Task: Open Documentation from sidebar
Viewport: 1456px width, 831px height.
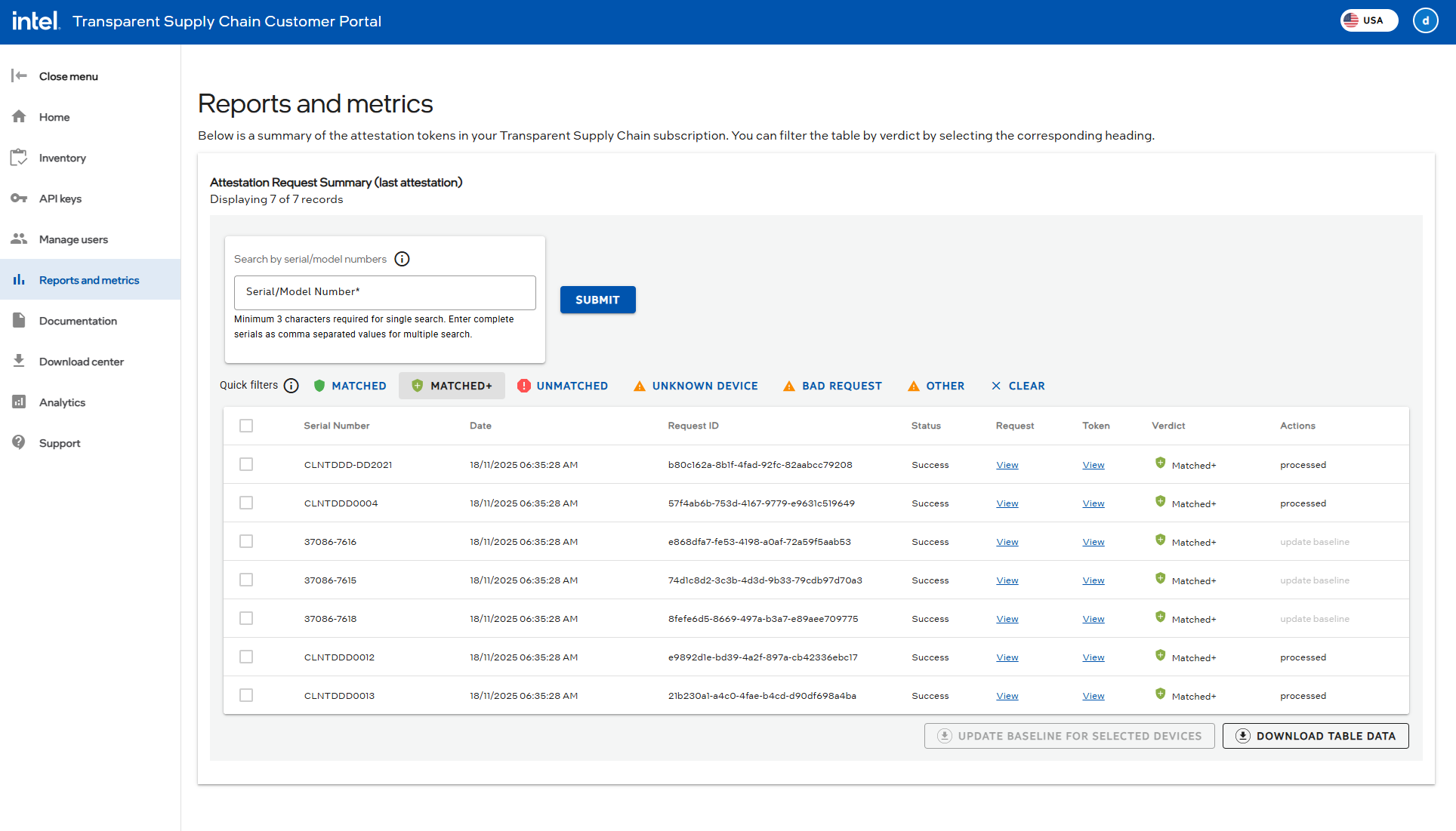Action: (x=91, y=321)
